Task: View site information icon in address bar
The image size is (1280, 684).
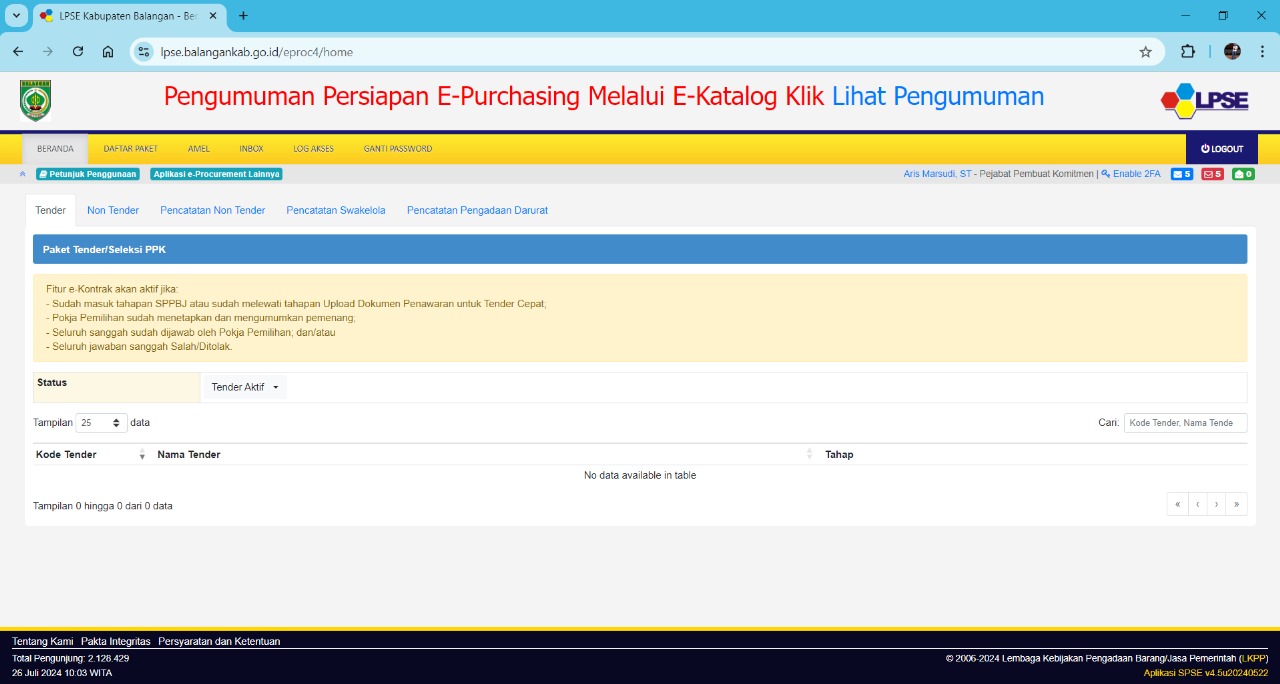Action: pos(144,52)
